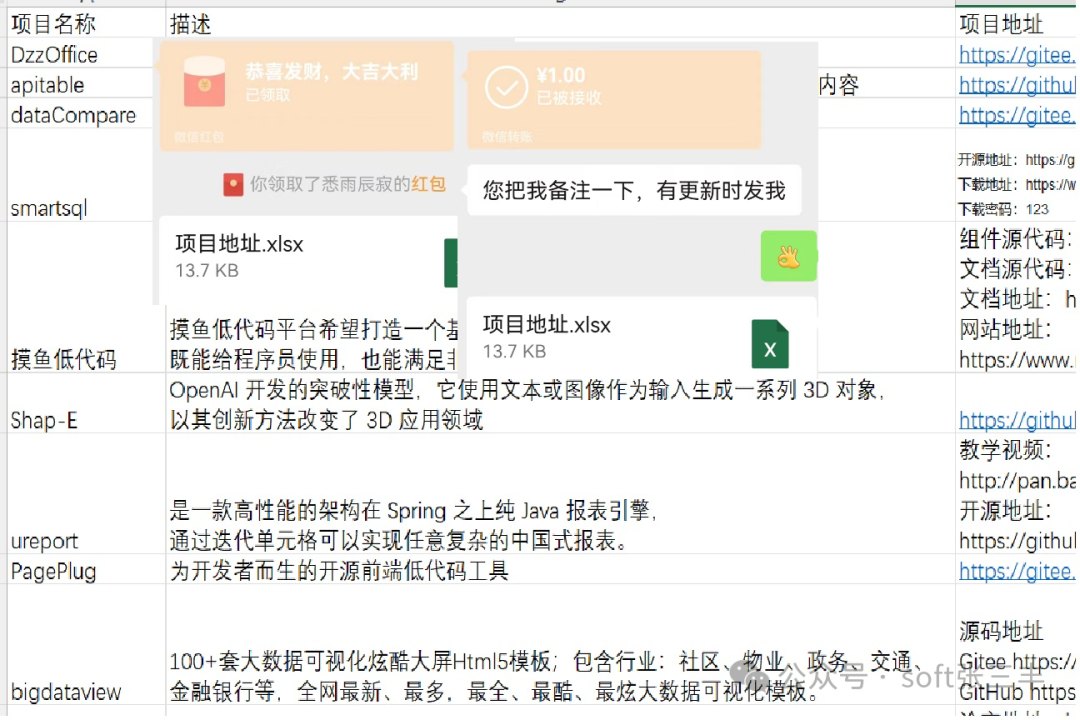Click the 您把我备注一下 message bubble
The width and height of the screenshot is (1080, 720).
pyautogui.click(x=634, y=190)
